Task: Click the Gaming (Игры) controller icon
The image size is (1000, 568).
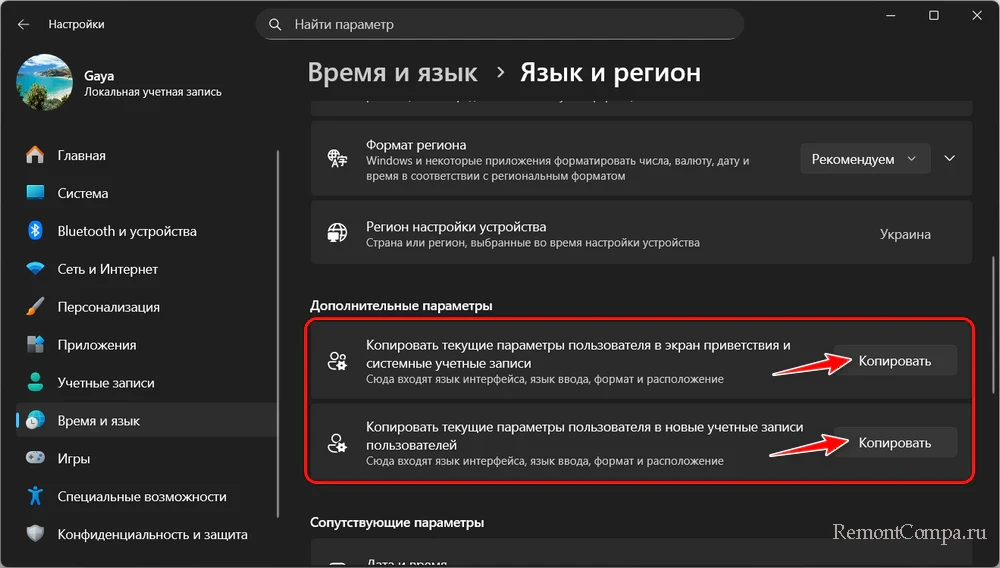Action: tap(35, 458)
